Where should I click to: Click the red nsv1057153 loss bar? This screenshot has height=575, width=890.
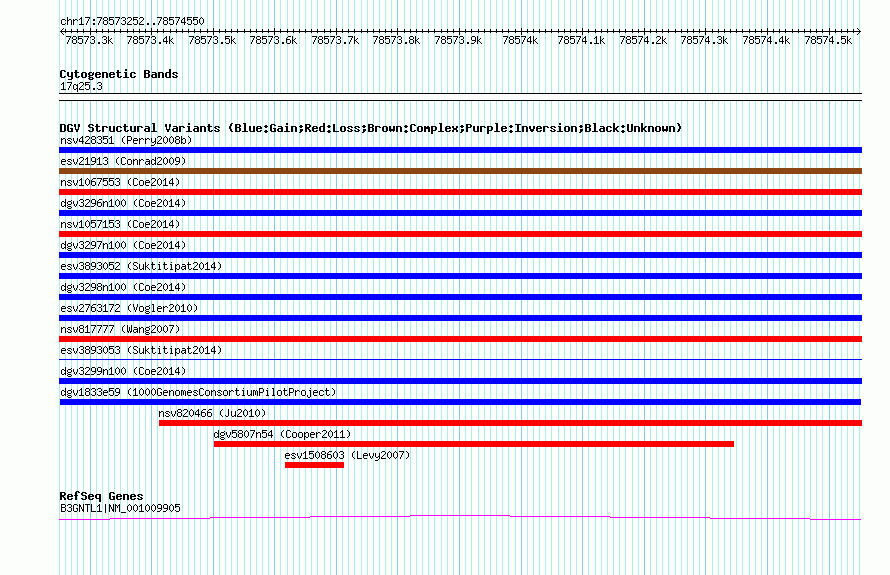(x=460, y=234)
